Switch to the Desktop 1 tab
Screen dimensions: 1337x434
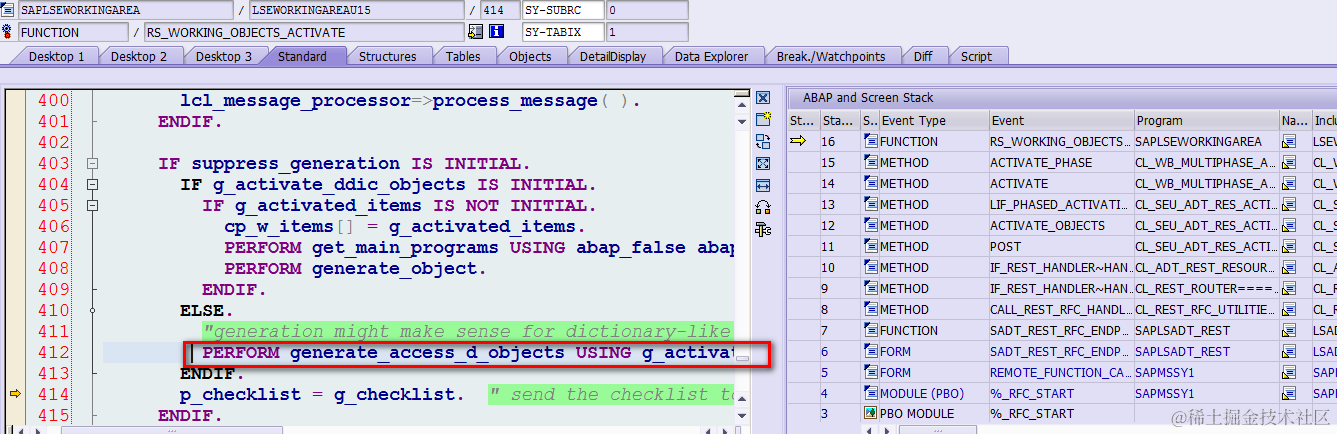(56, 56)
